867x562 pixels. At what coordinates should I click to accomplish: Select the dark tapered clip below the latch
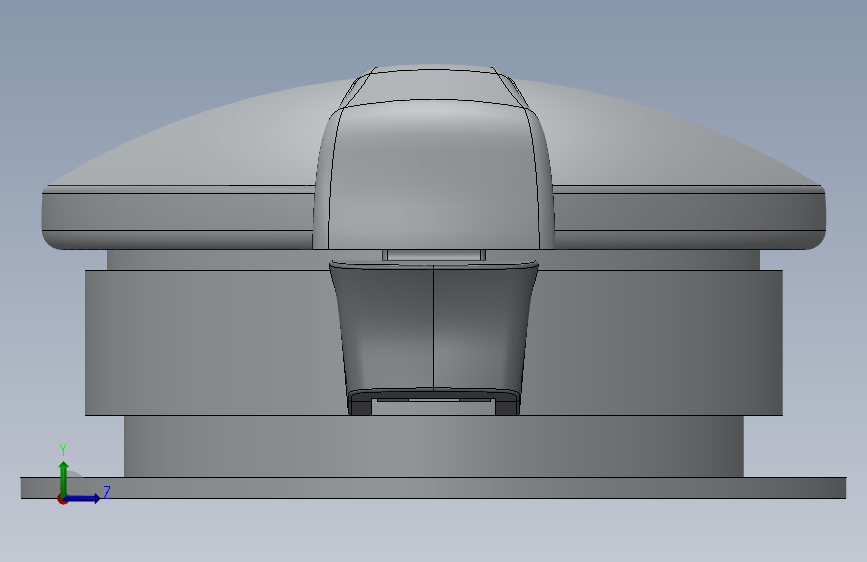pyautogui.click(x=434, y=337)
